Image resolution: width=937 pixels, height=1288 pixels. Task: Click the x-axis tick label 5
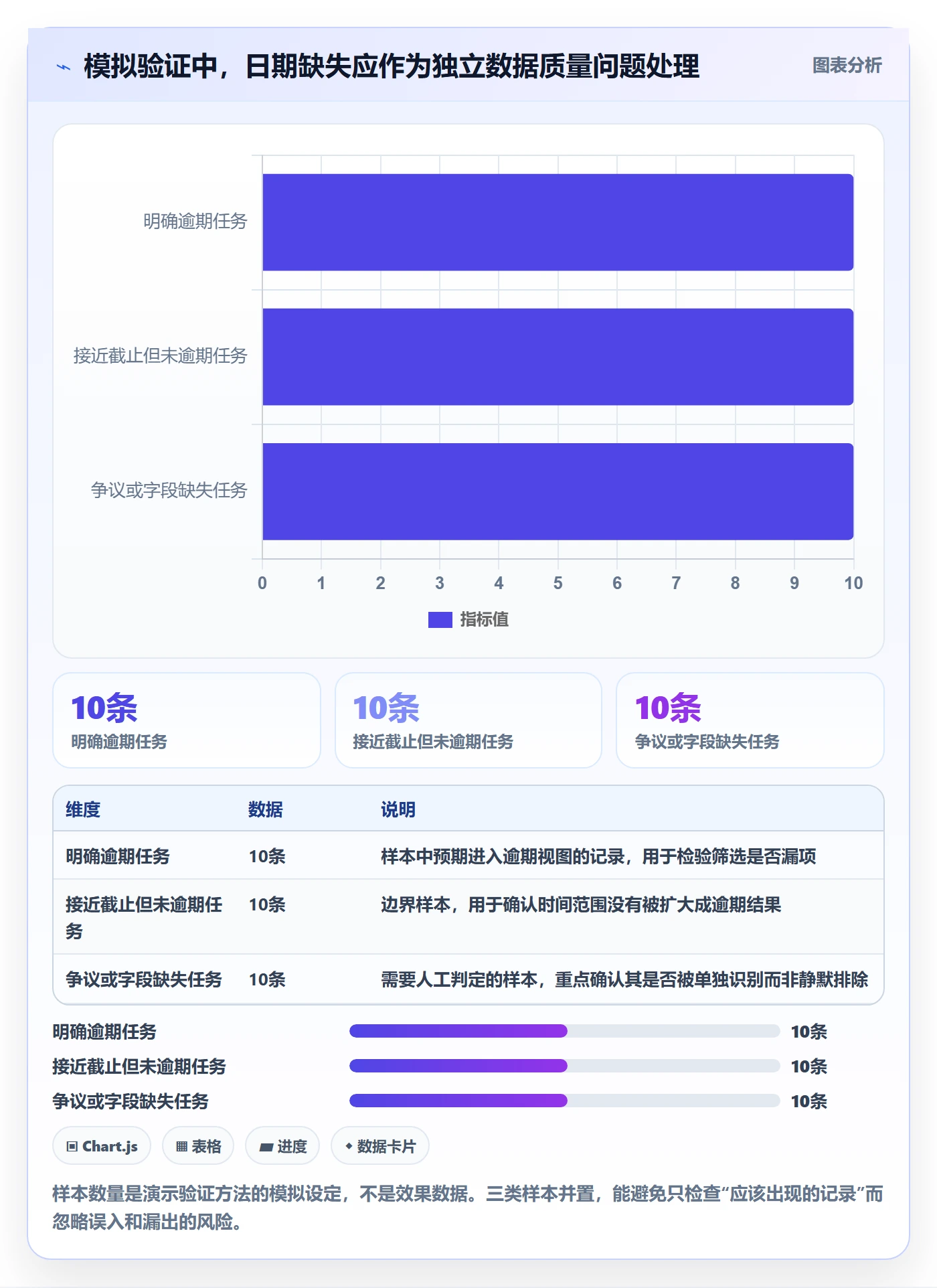(558, 583)
